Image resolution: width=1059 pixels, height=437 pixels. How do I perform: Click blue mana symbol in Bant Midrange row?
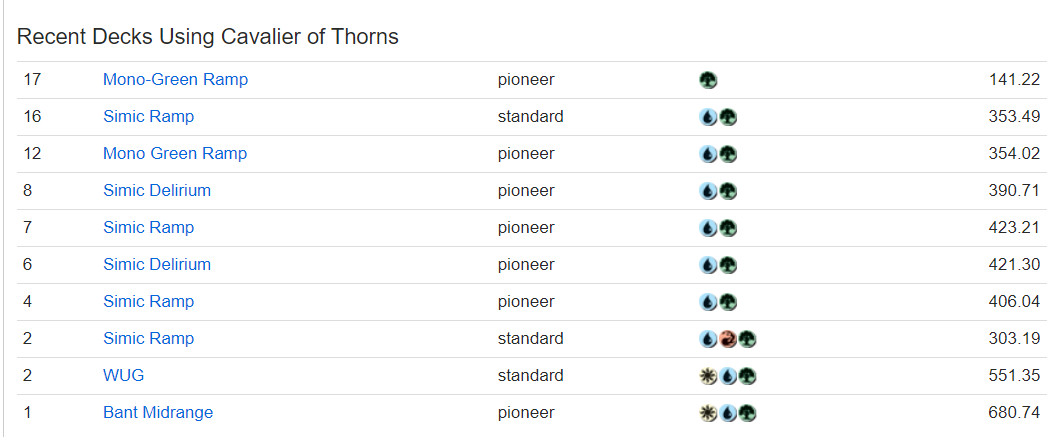[x=728, y=413]
